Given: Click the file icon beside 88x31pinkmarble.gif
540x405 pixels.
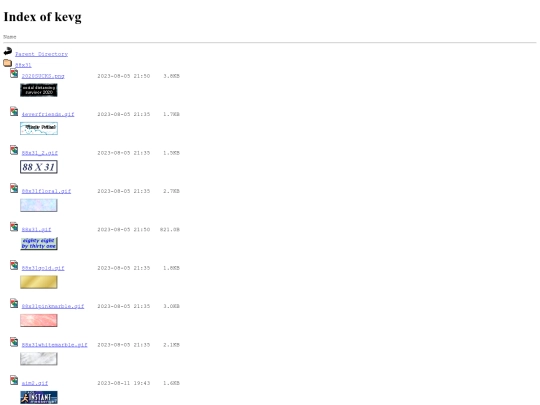Looking at the screenshot, I should point(14,303).
